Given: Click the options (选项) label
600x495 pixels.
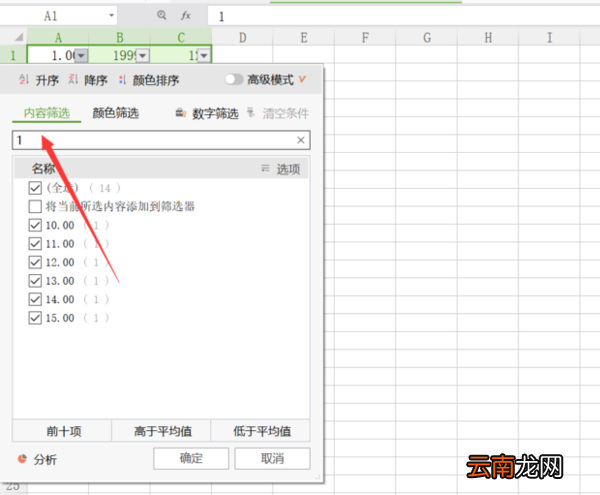Looking at the screenshot, I should (289, 169).
